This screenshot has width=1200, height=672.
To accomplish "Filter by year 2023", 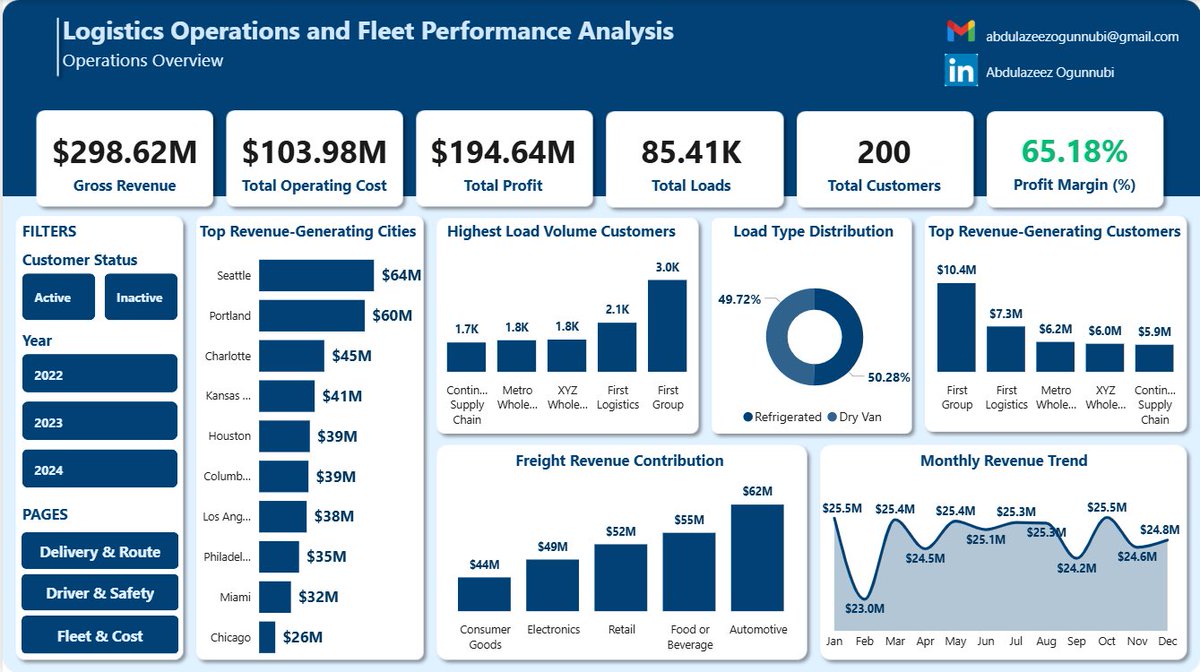I will coord(99,421).
